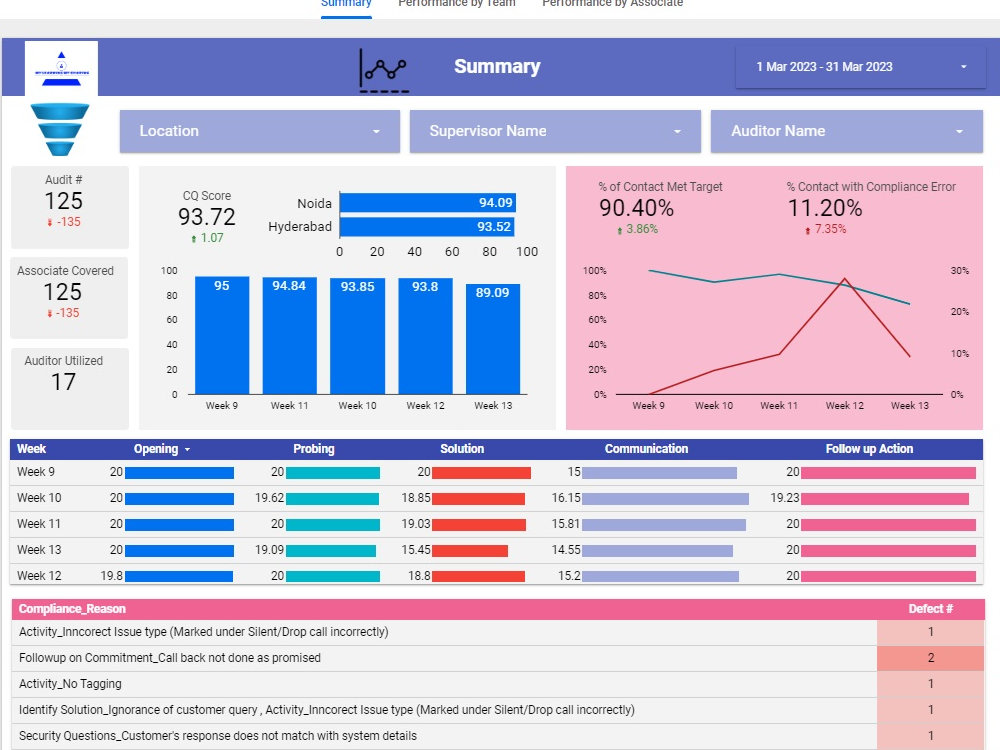Switch to the Performance by Team tab
The image size is (1000, 750).
pyautogui.click(x=456, y=4)
